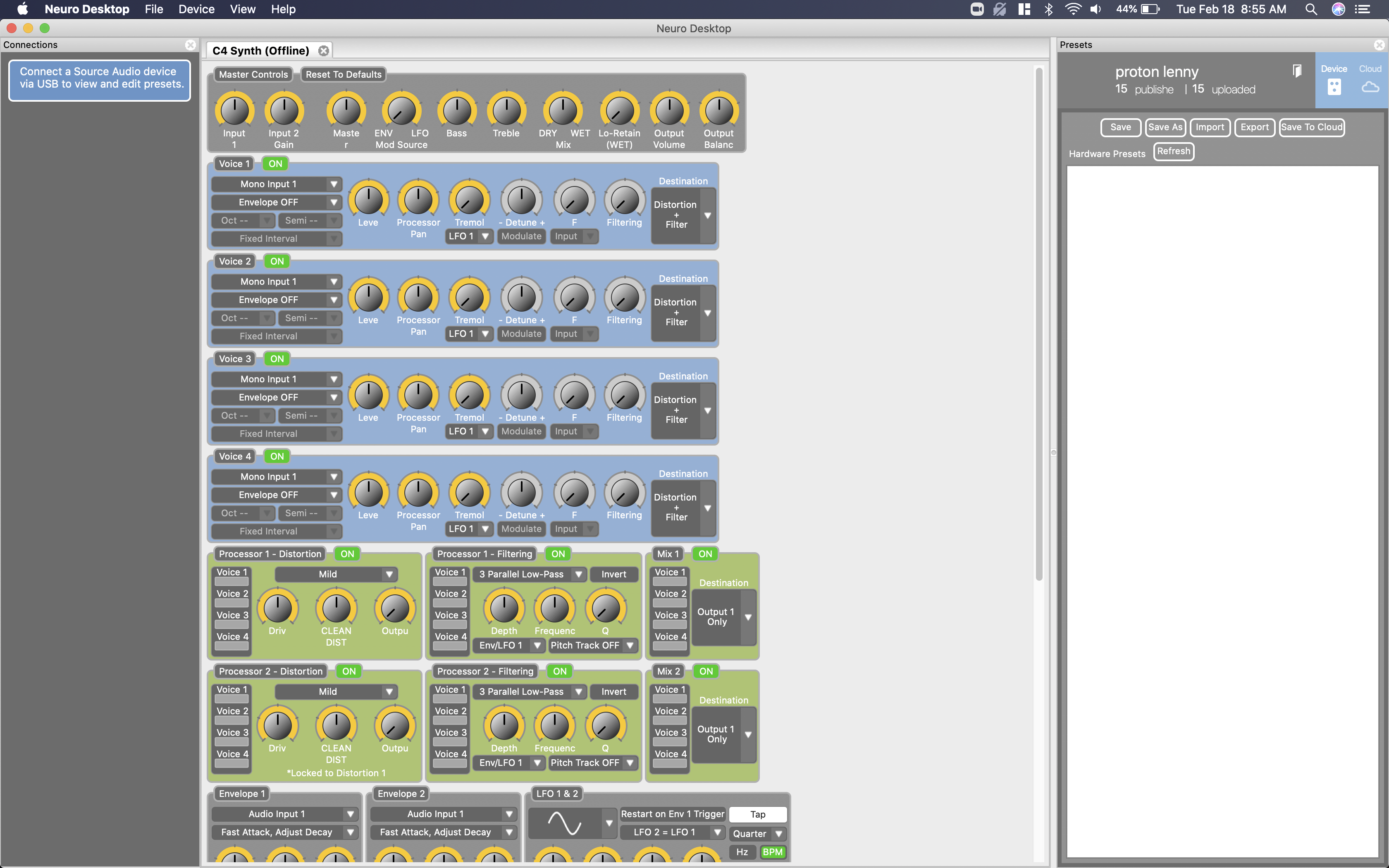Open Mix 1 Output 1 Only dropdown
The height and width of the screenshot is (868, 1389).
724,617
